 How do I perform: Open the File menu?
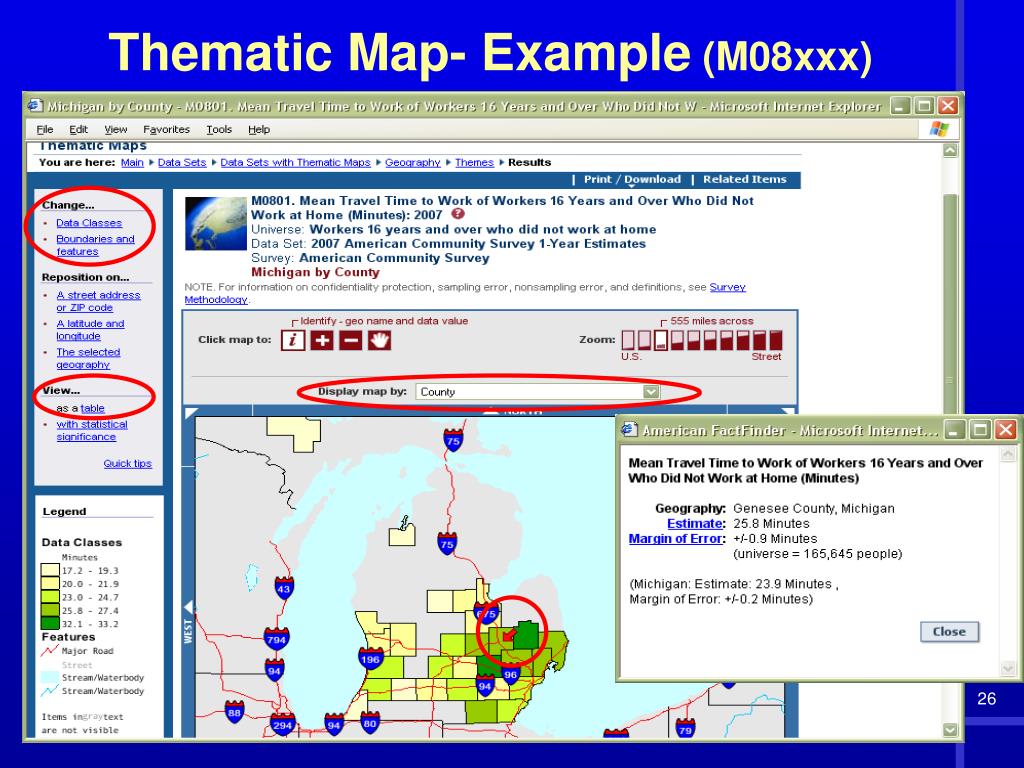45,129
